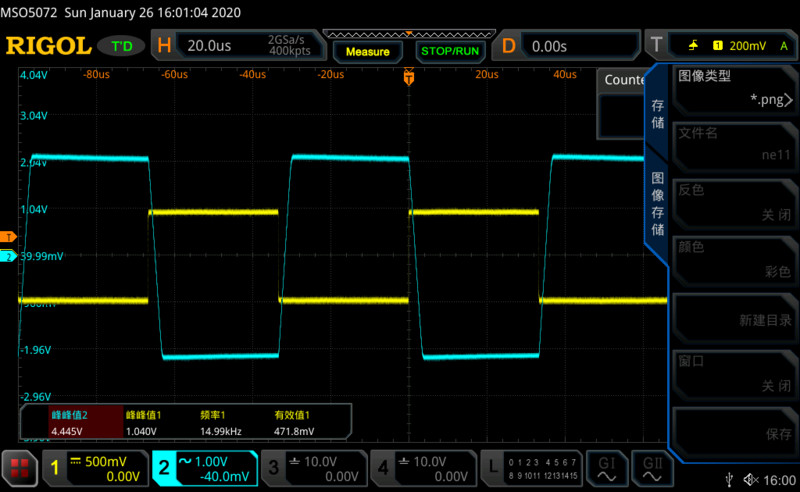Select the orange trigger position marker at top
The width and height of the screenshot is (800, 492).
pos(408,76)
